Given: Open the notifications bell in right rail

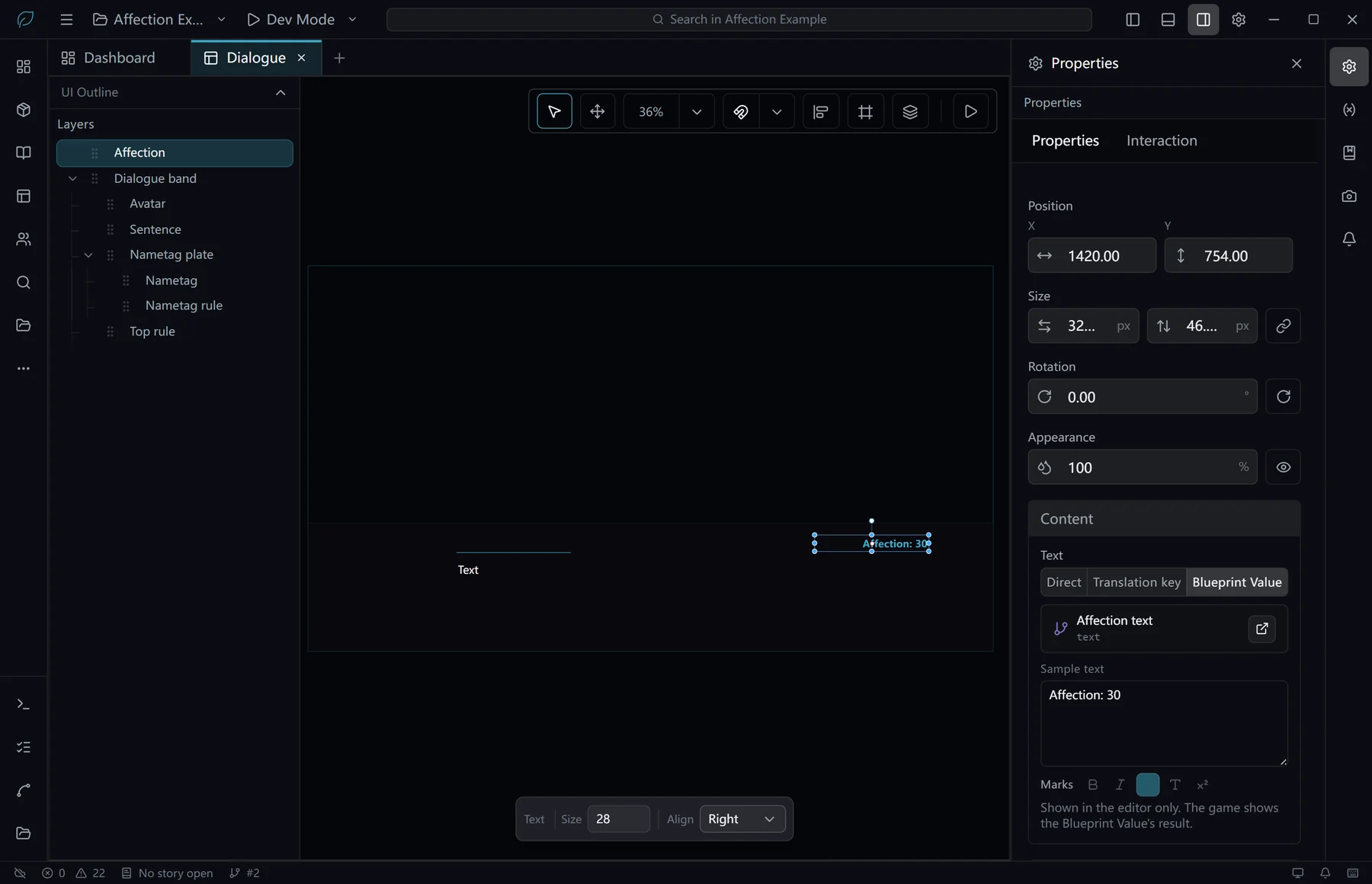Looking at the screenshot, I should (1349, 239).
